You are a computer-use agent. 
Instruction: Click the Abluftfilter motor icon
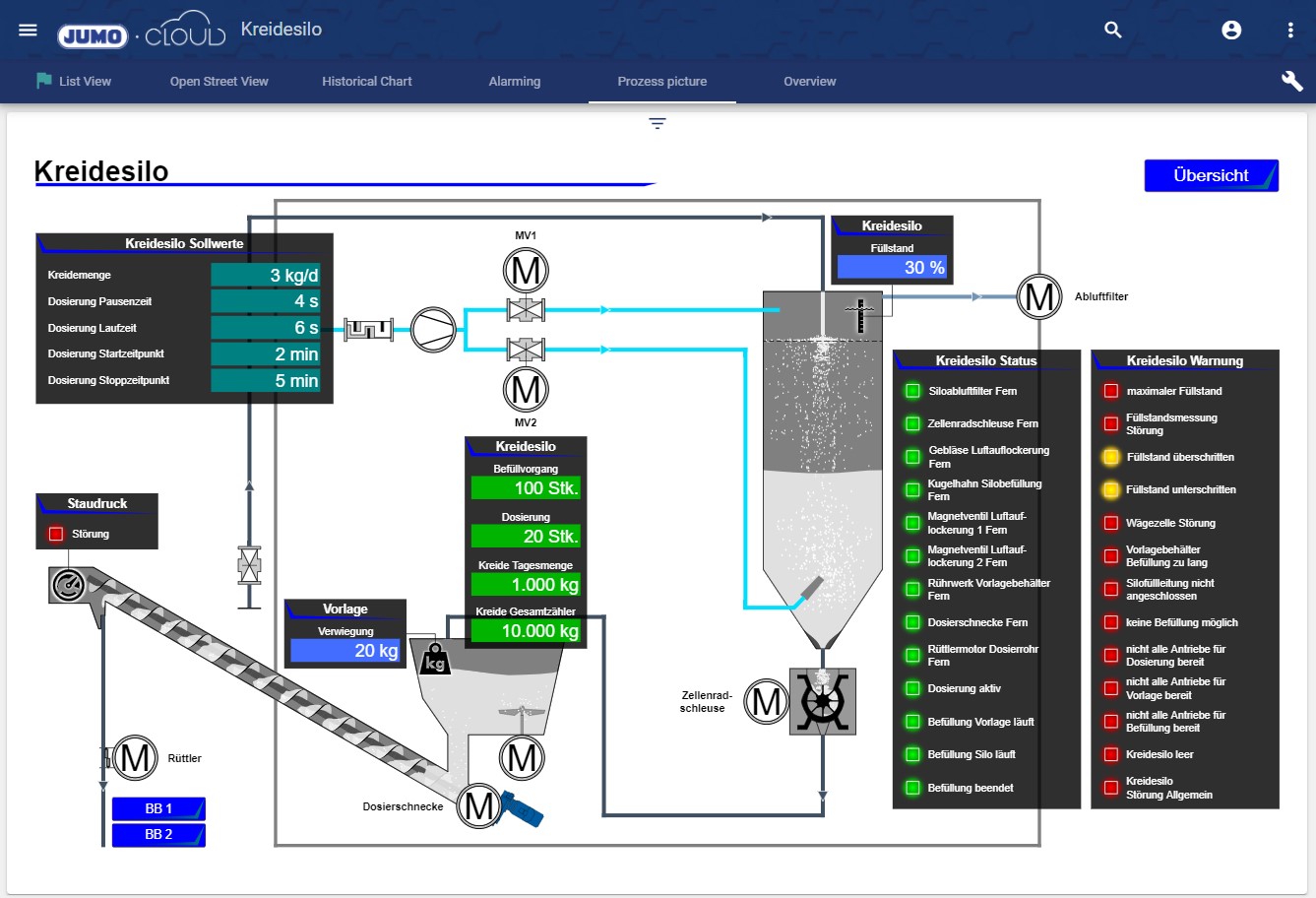1040,295
